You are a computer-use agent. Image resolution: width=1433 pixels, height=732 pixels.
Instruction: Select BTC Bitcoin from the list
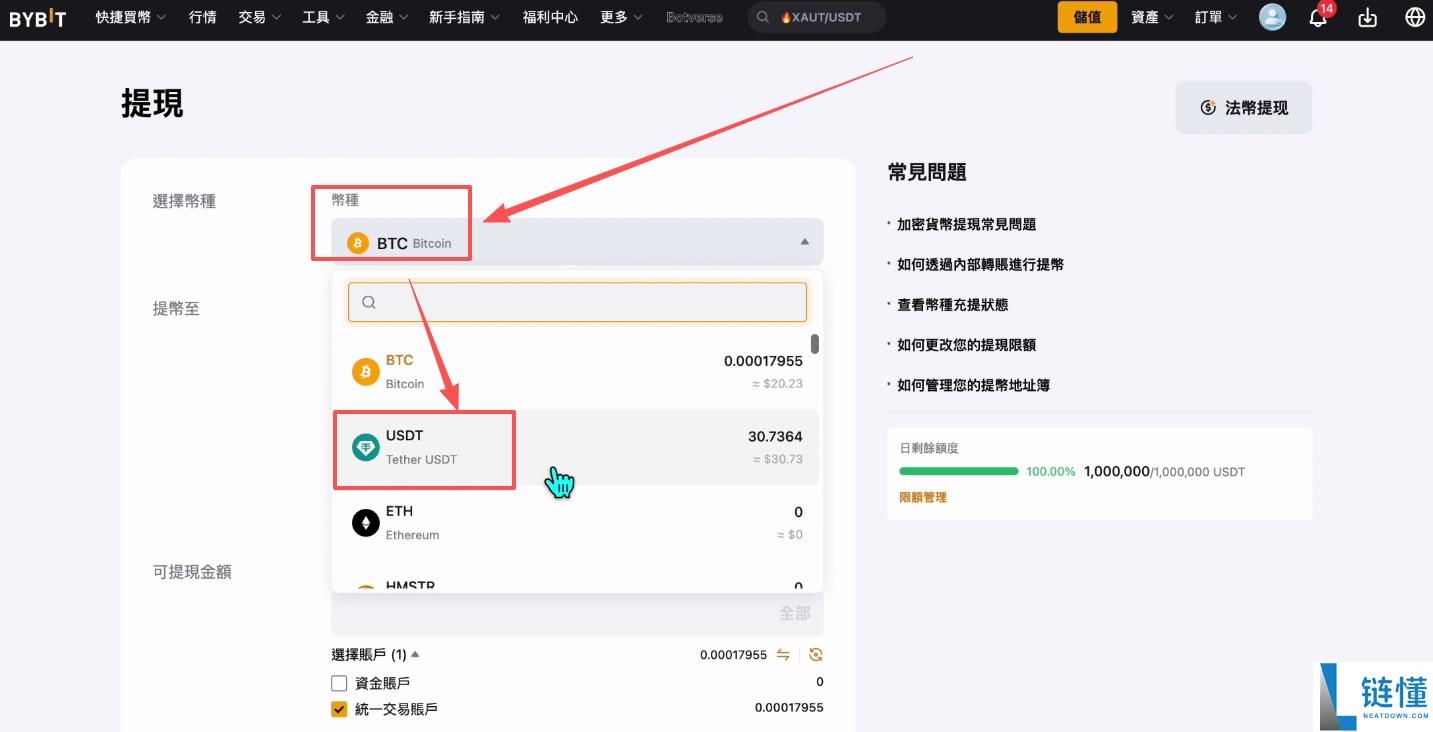(x=576, y=372)
